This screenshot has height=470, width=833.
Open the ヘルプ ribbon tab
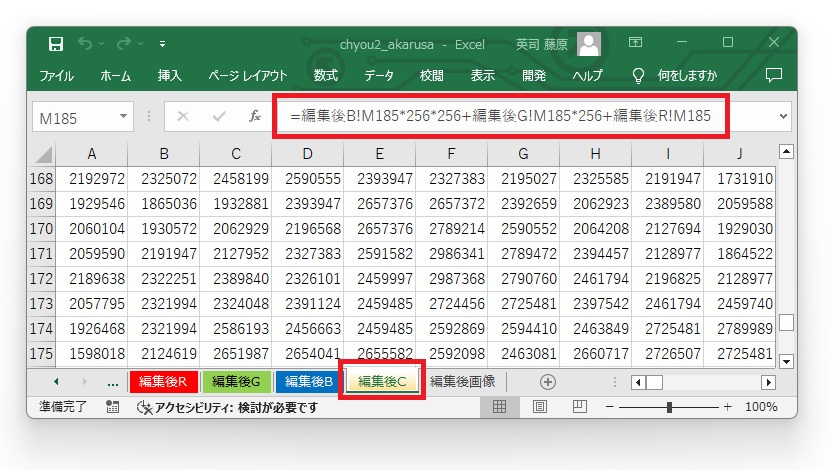point(588,76)
